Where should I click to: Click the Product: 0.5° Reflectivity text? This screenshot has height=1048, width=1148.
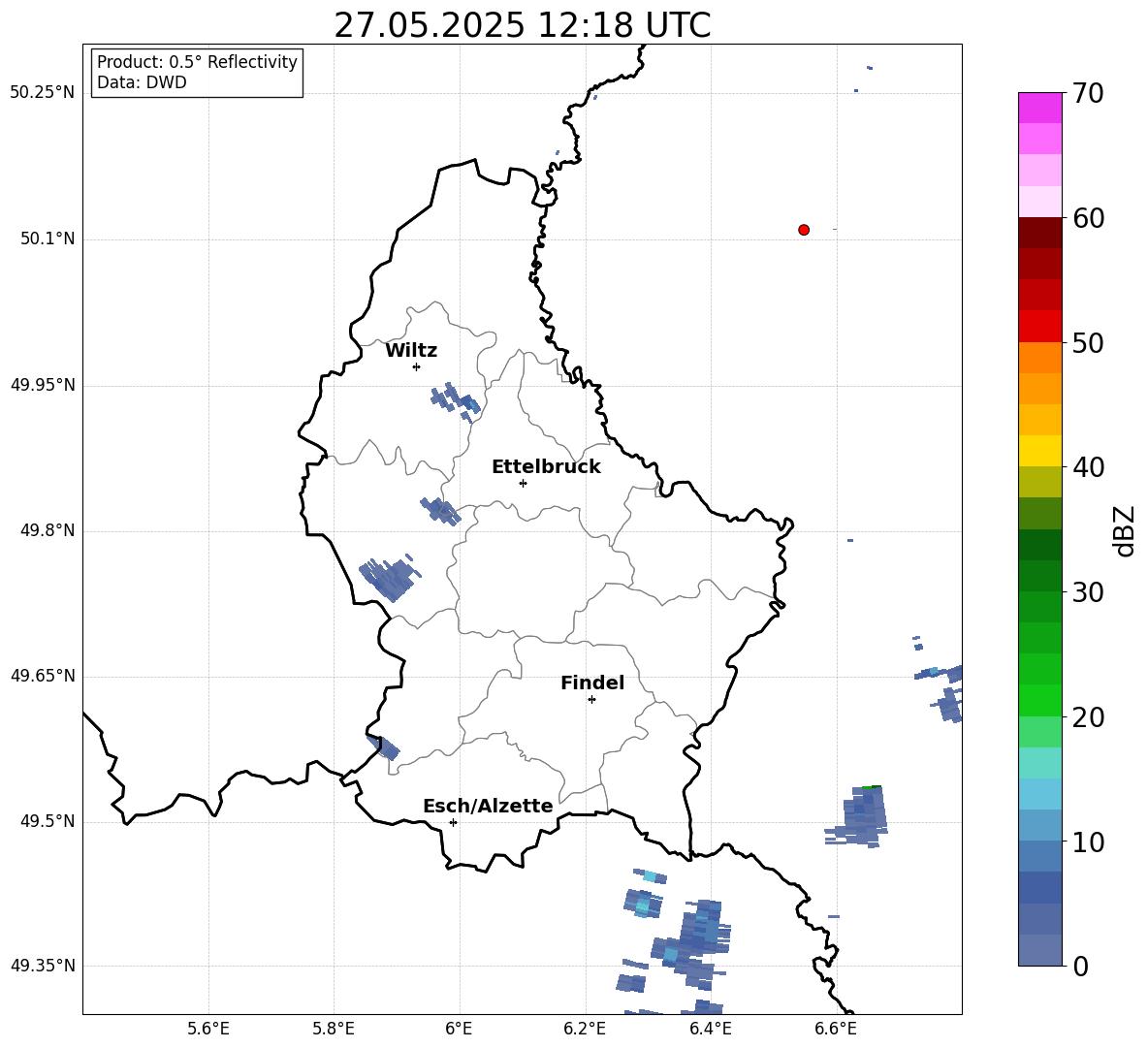point(197,62)
